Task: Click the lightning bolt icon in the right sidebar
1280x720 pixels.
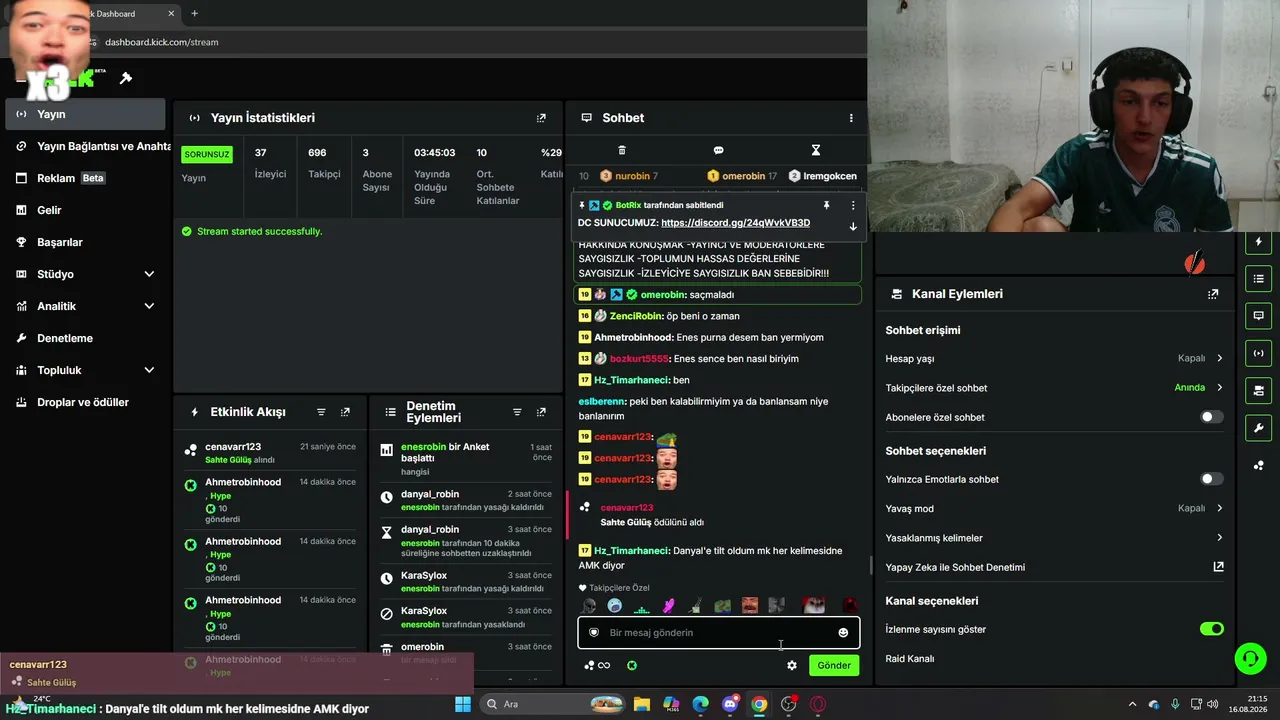Action: pos(1259,242)
